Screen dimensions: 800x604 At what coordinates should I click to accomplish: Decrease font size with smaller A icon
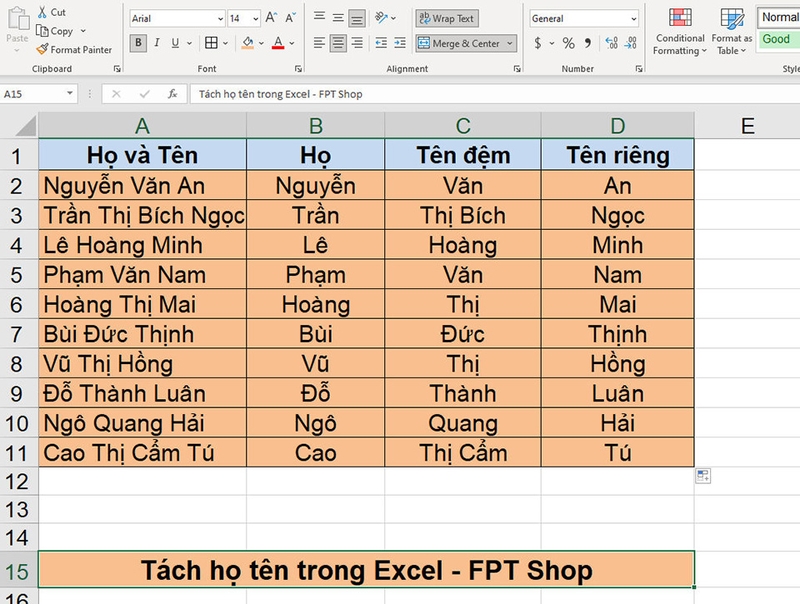(x=290, y=18)
